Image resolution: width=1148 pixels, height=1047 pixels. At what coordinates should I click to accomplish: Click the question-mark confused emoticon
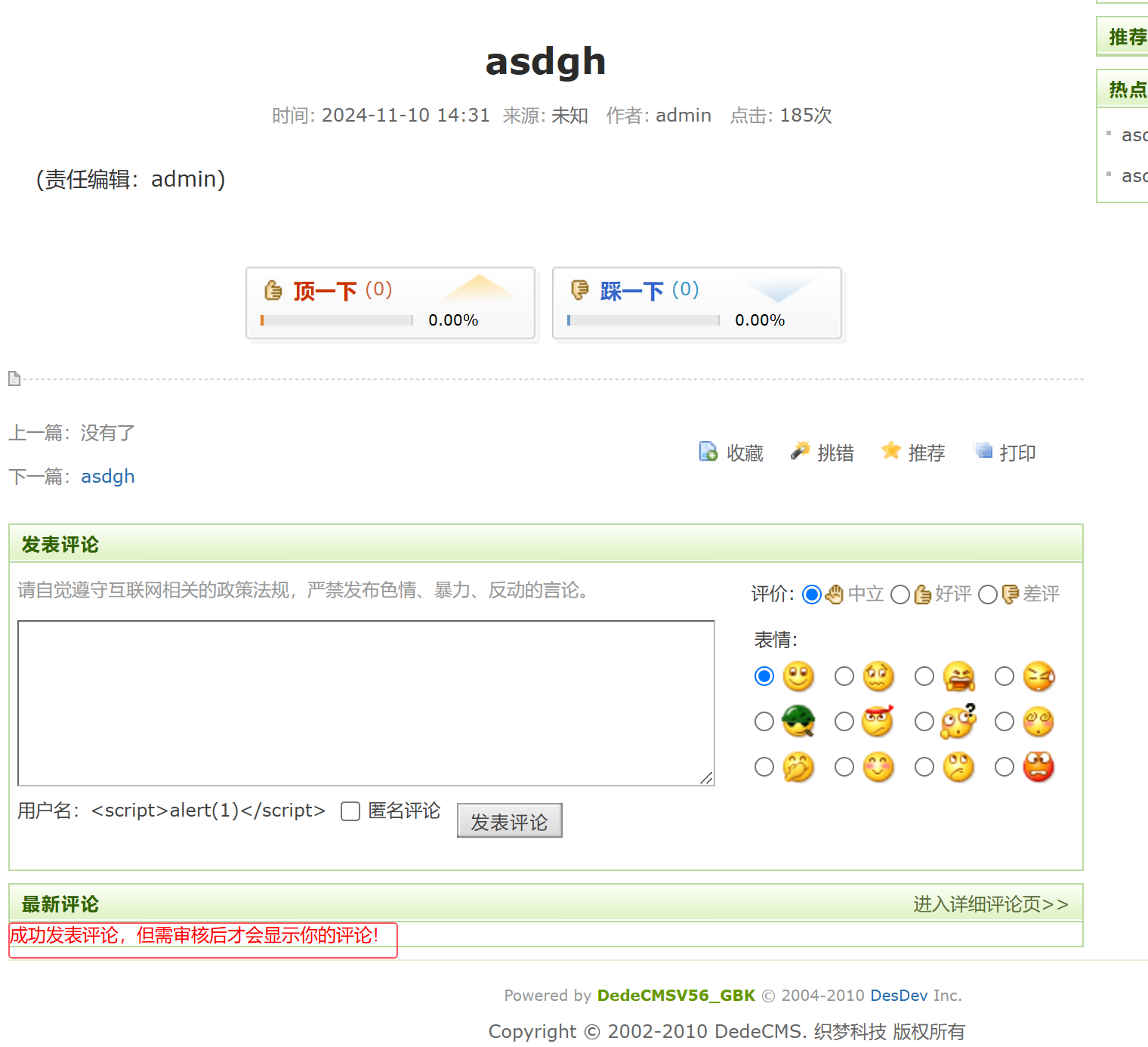[959, 721]
